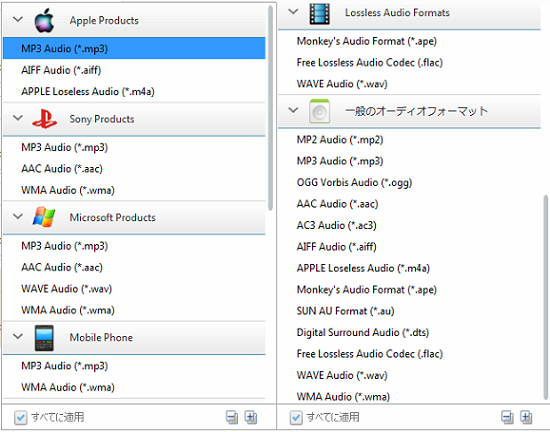550x432 pixels.
Task: Collapse the Apple Products group chevron
Action: point(18,19)
